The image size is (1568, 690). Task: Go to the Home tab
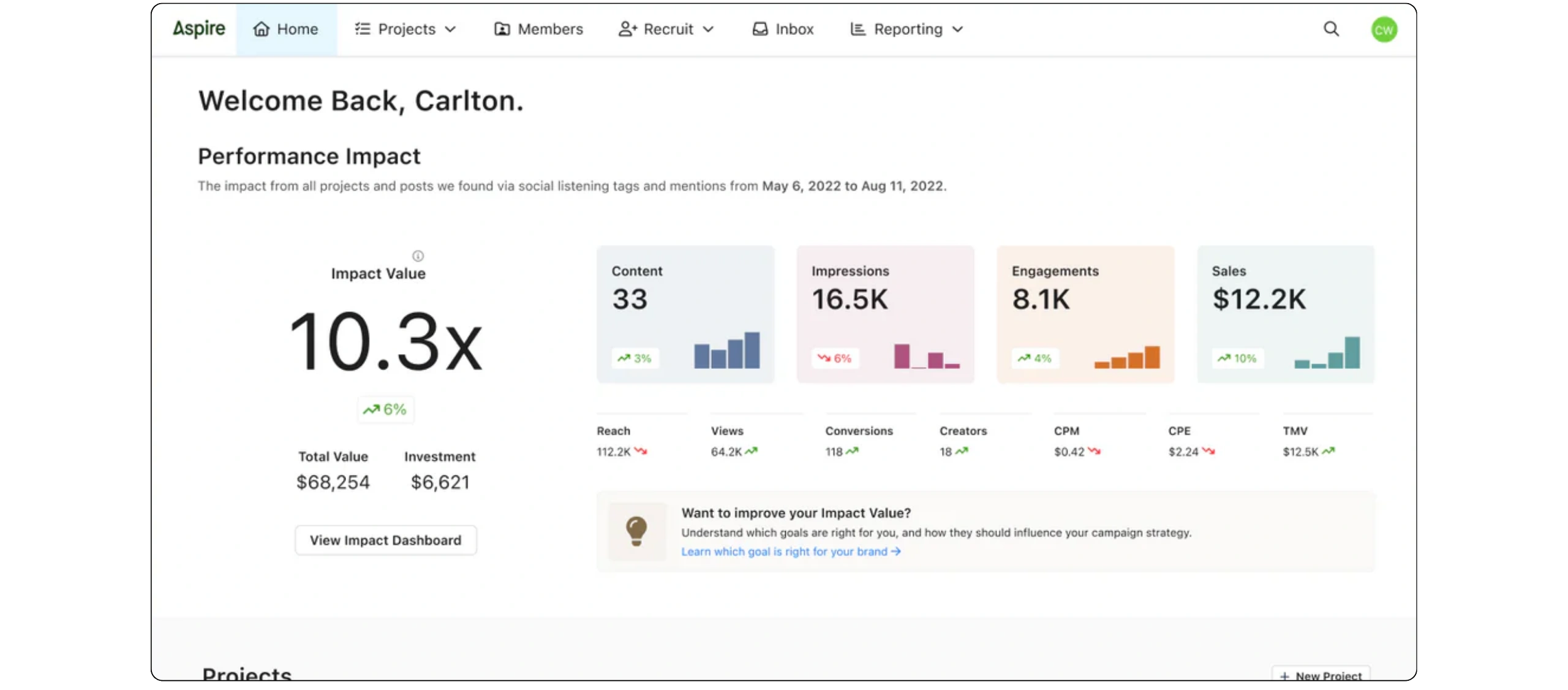(286, 29)
